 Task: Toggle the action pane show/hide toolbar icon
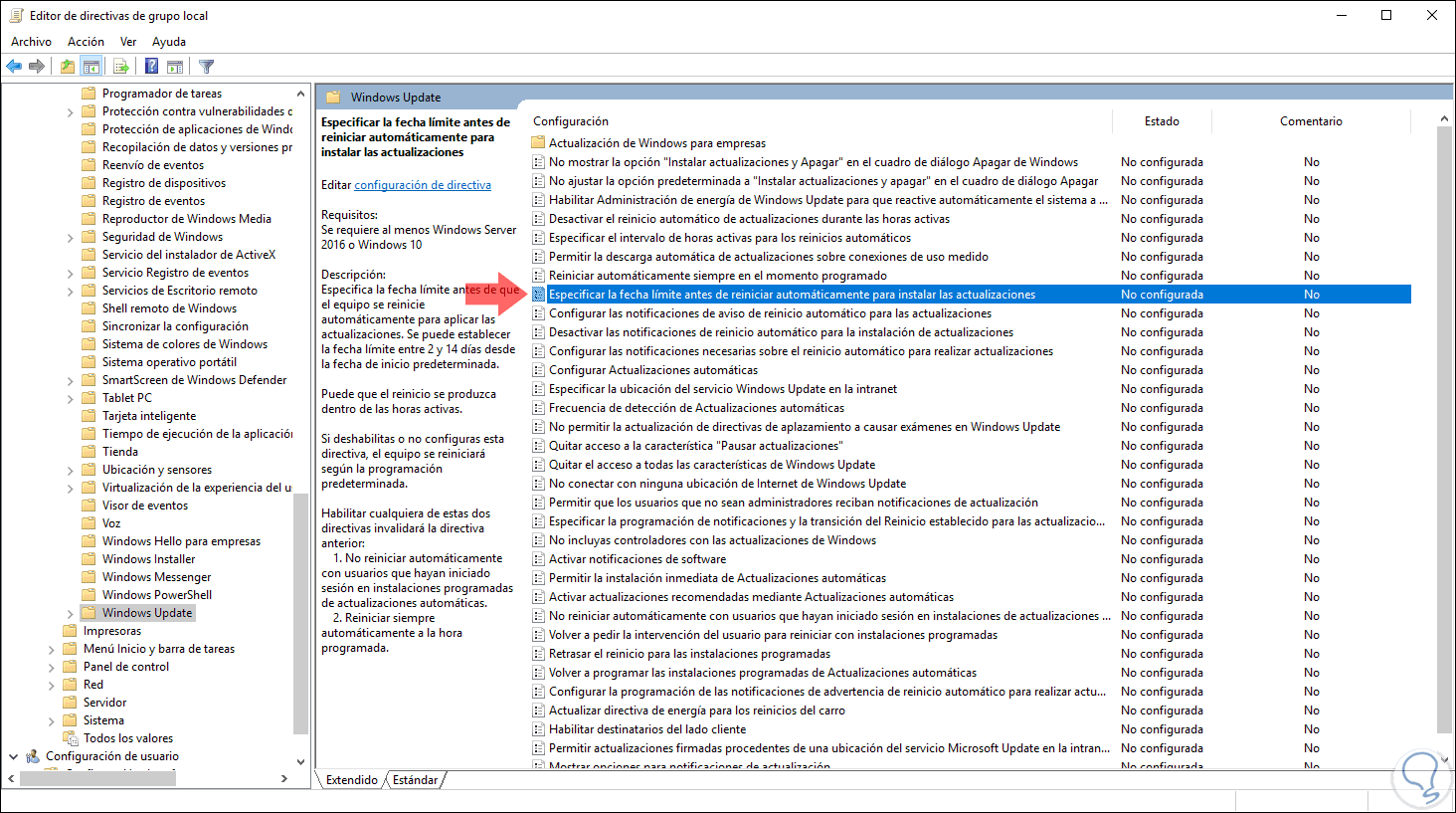[175, 67]
